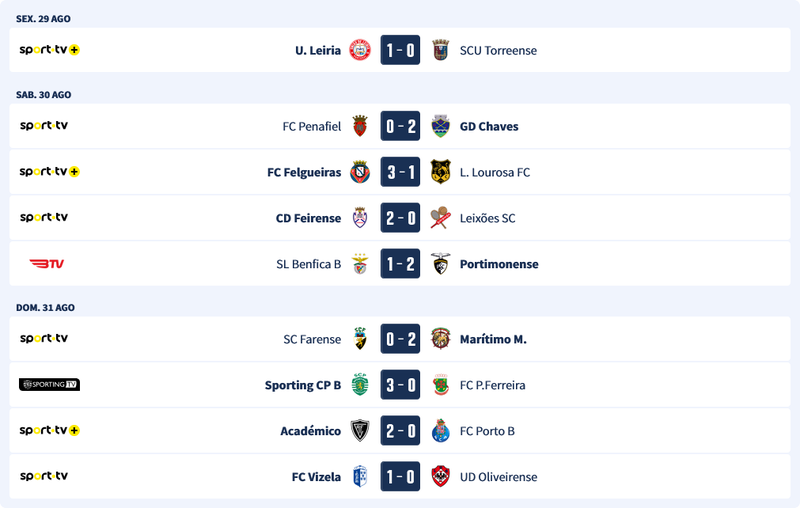Select the UD Oliveirense club badge
This screenshot has width=800, height=508.
(x=440, y=477)
